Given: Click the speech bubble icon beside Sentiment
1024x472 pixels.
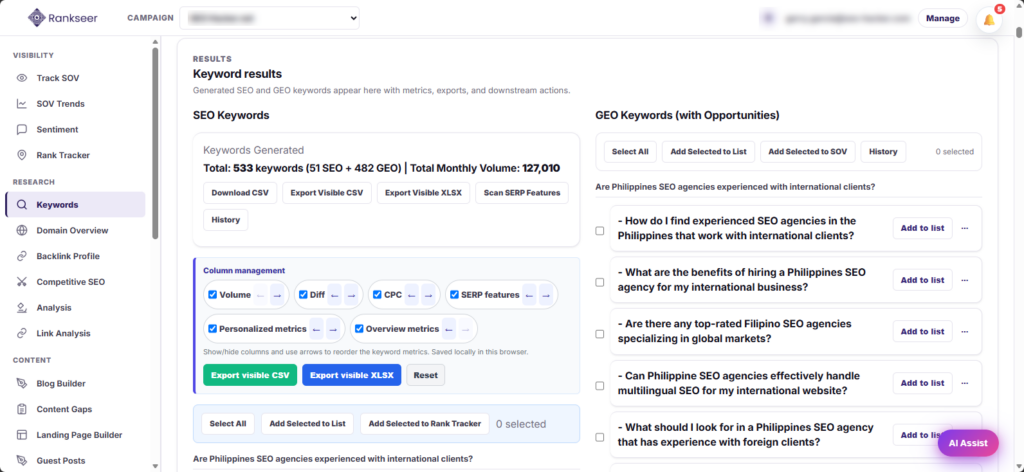Looking at the screenshot, I should 22,129.
